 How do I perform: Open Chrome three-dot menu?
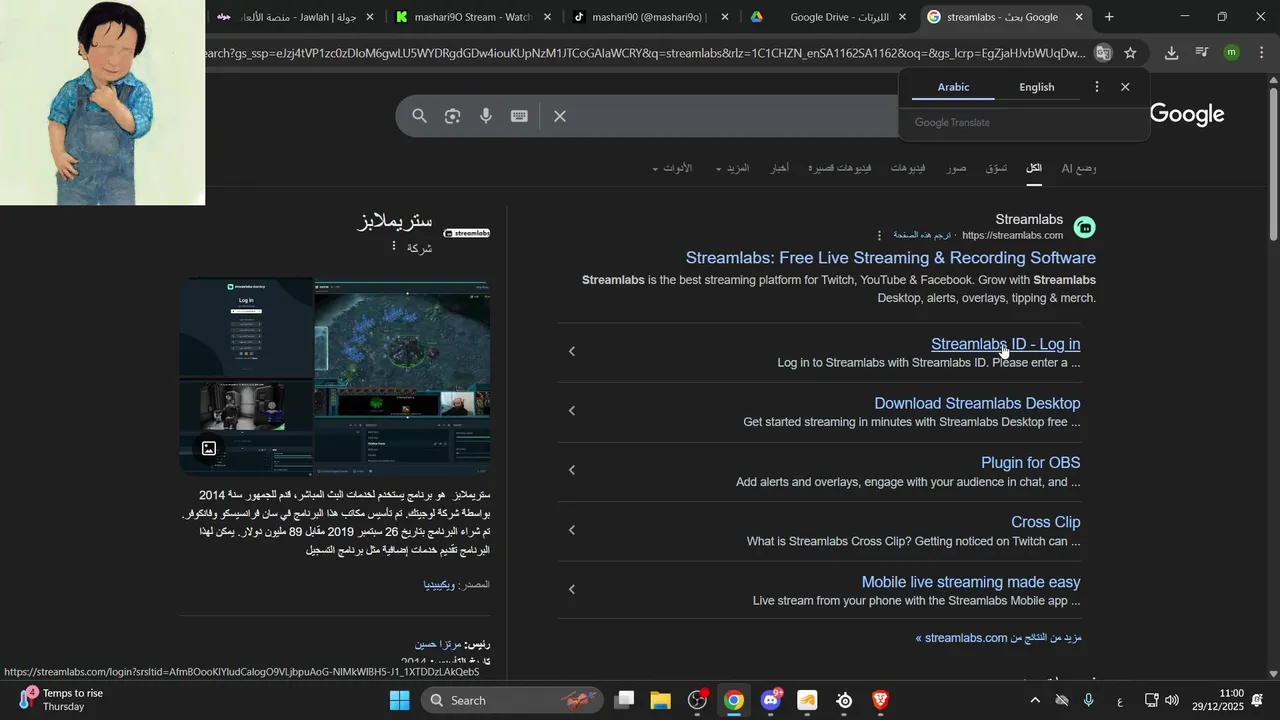click(1261, 53)
